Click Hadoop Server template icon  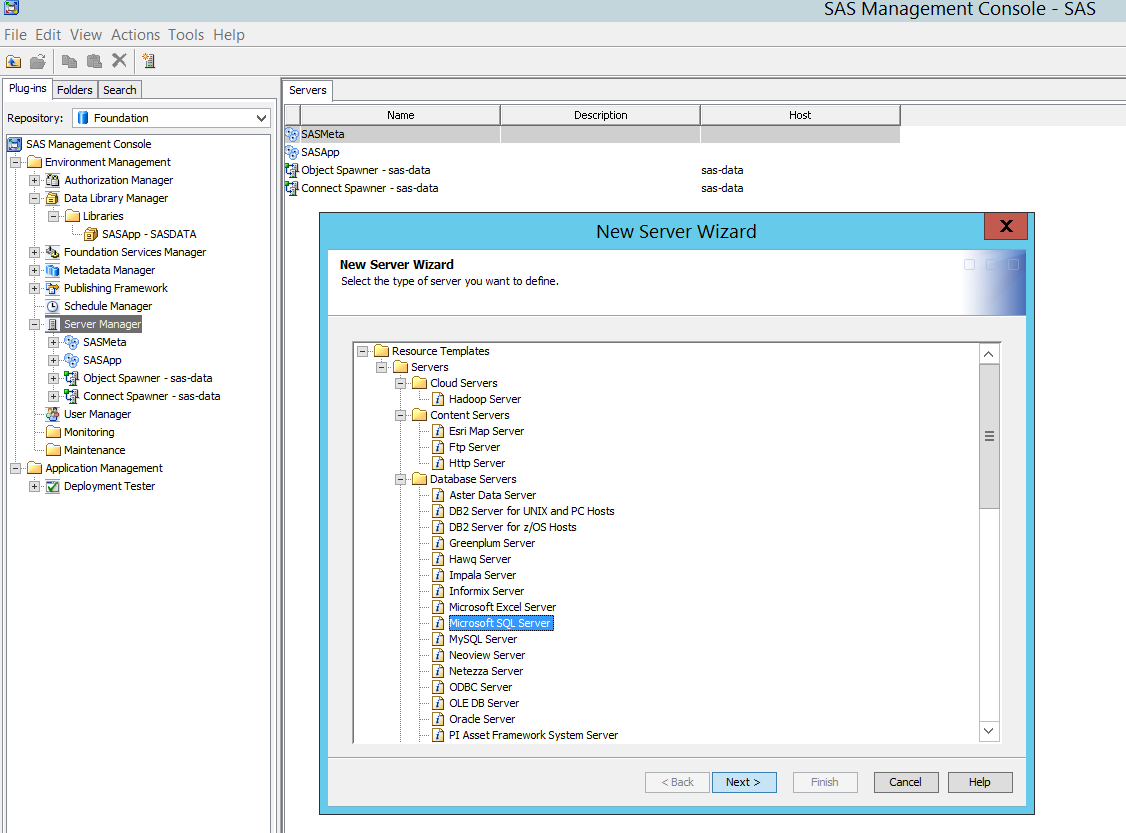[438, 399]
